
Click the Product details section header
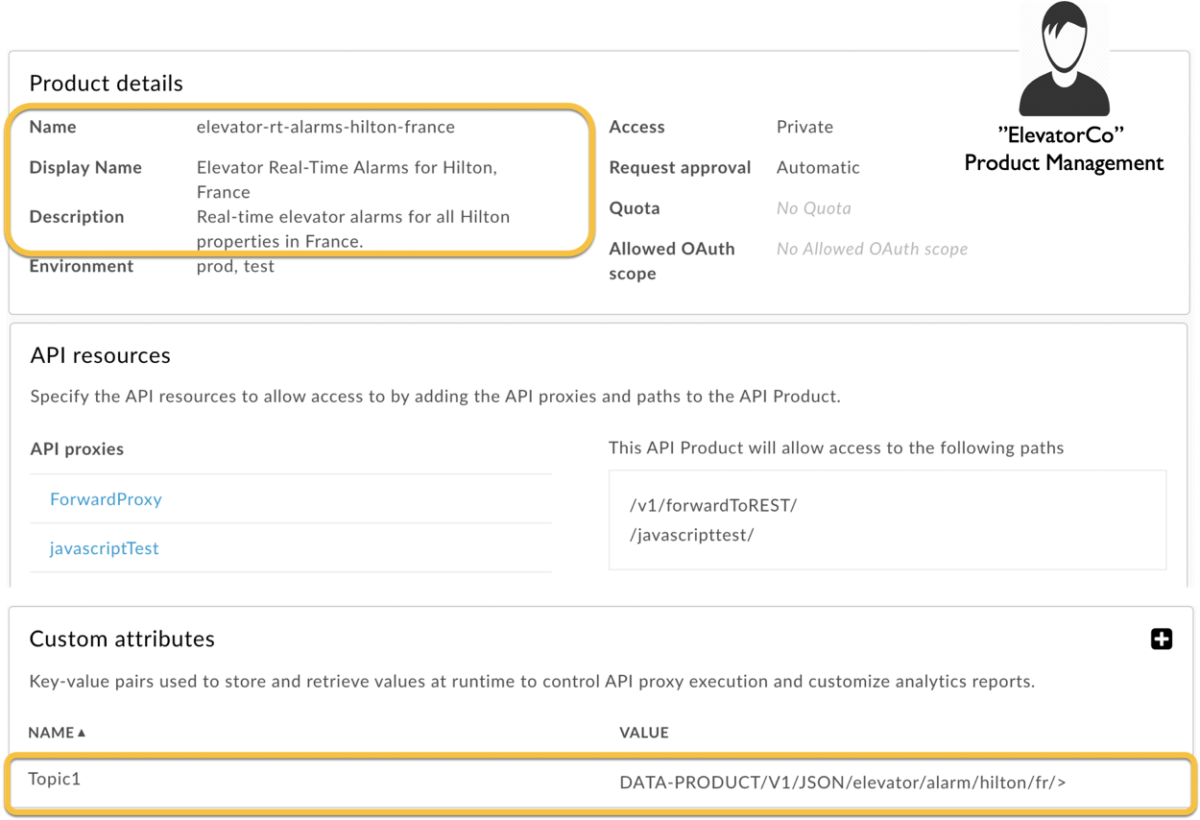pos(105,83)
